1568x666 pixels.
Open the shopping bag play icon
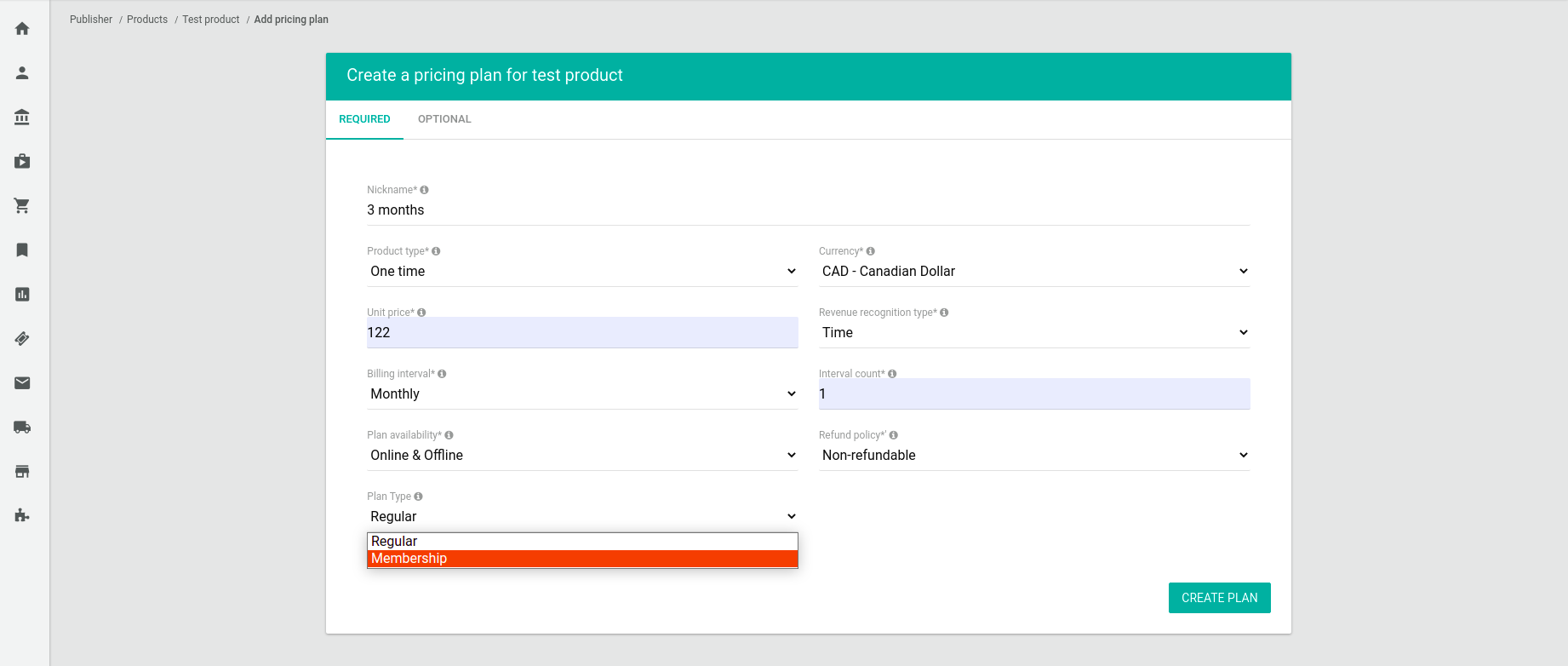[22, 162]
